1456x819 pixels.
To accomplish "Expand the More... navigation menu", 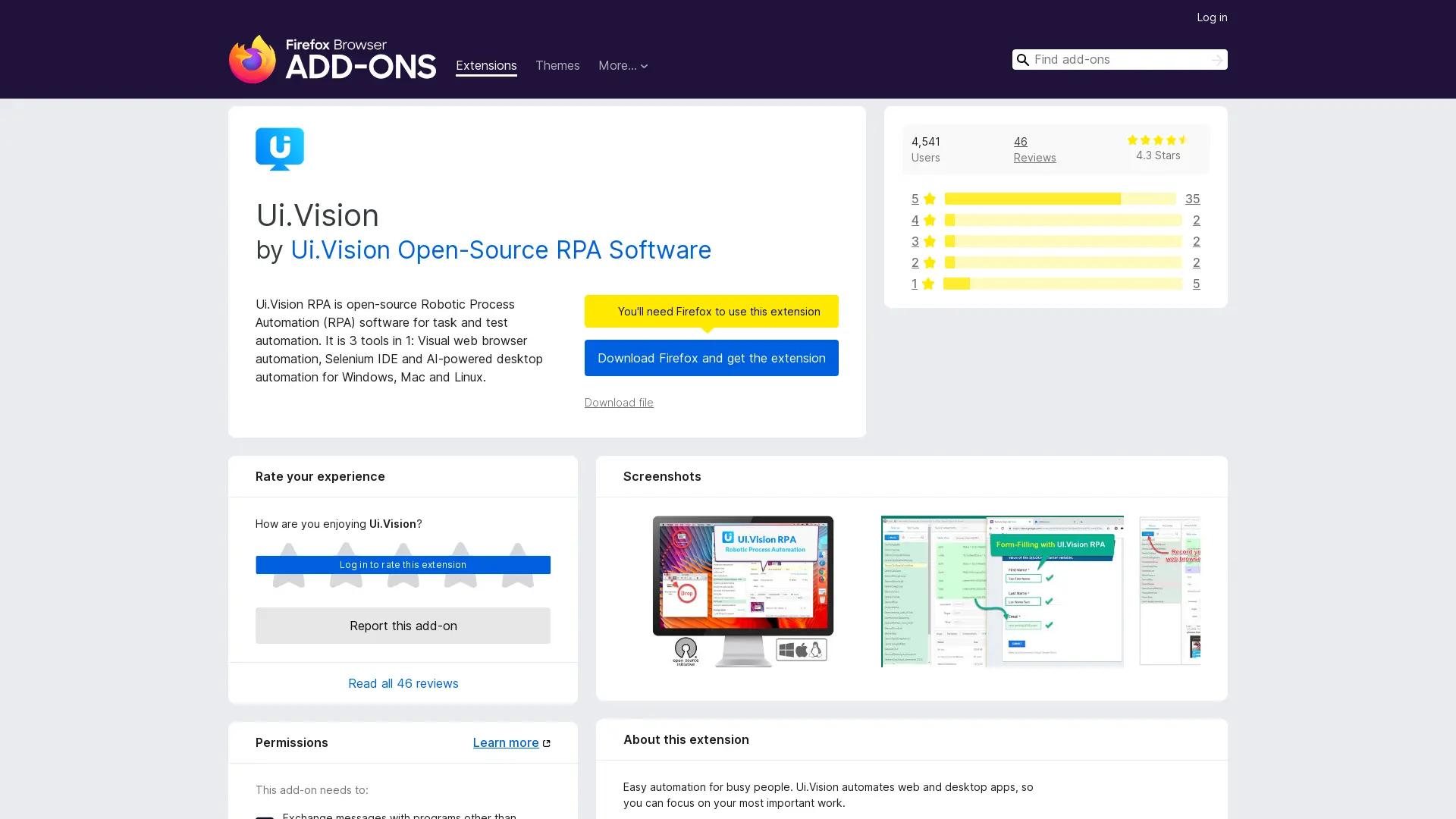I will pyautogui.click(x=623, y=66).
